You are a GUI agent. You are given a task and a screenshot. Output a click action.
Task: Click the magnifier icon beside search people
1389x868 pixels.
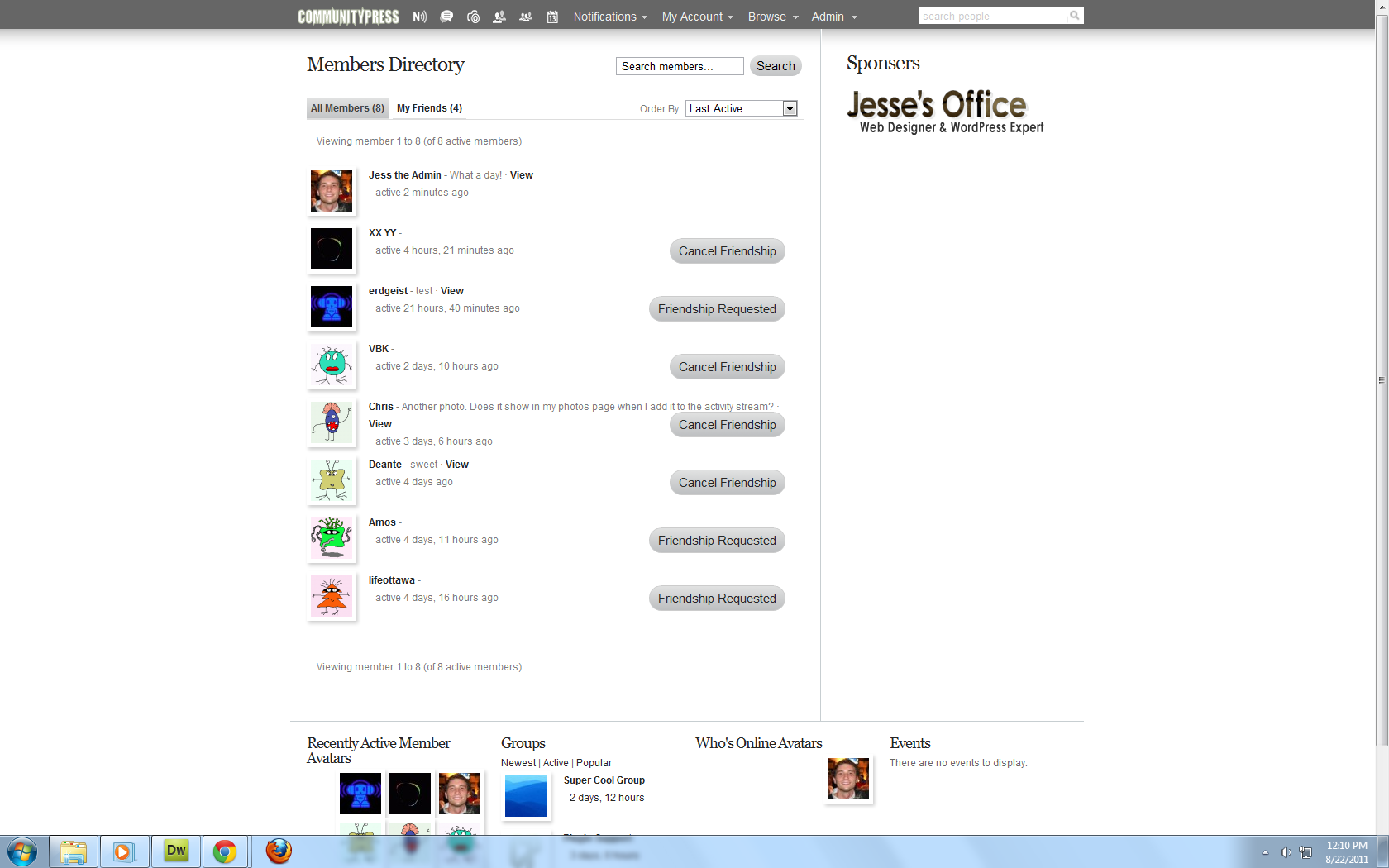[x=1075, y=16]
